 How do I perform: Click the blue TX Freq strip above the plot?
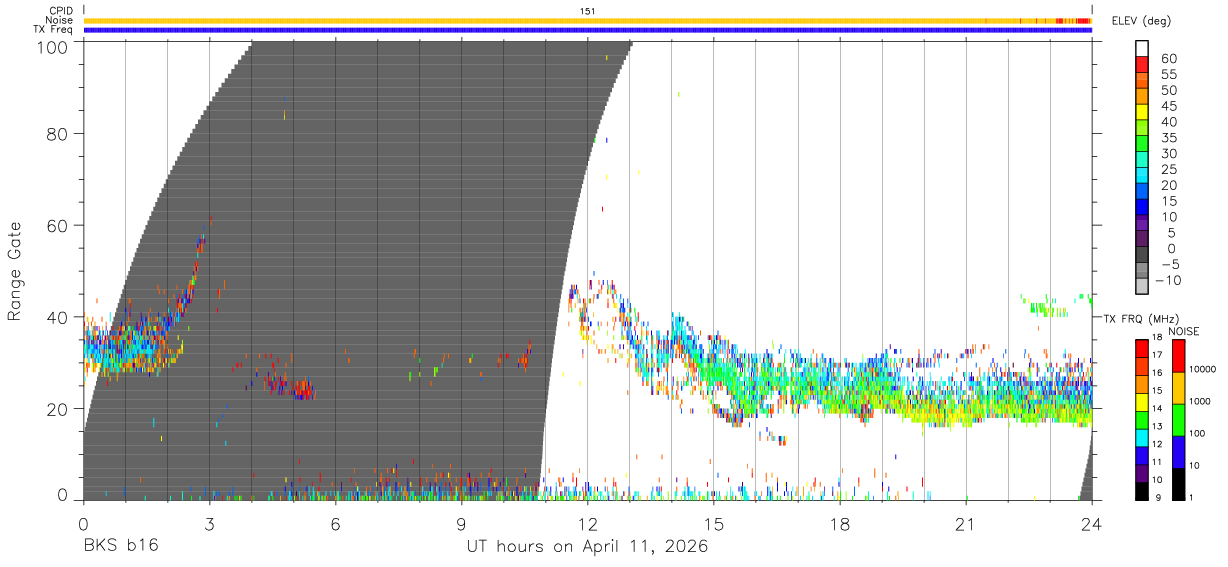click(x=587, y=30)
